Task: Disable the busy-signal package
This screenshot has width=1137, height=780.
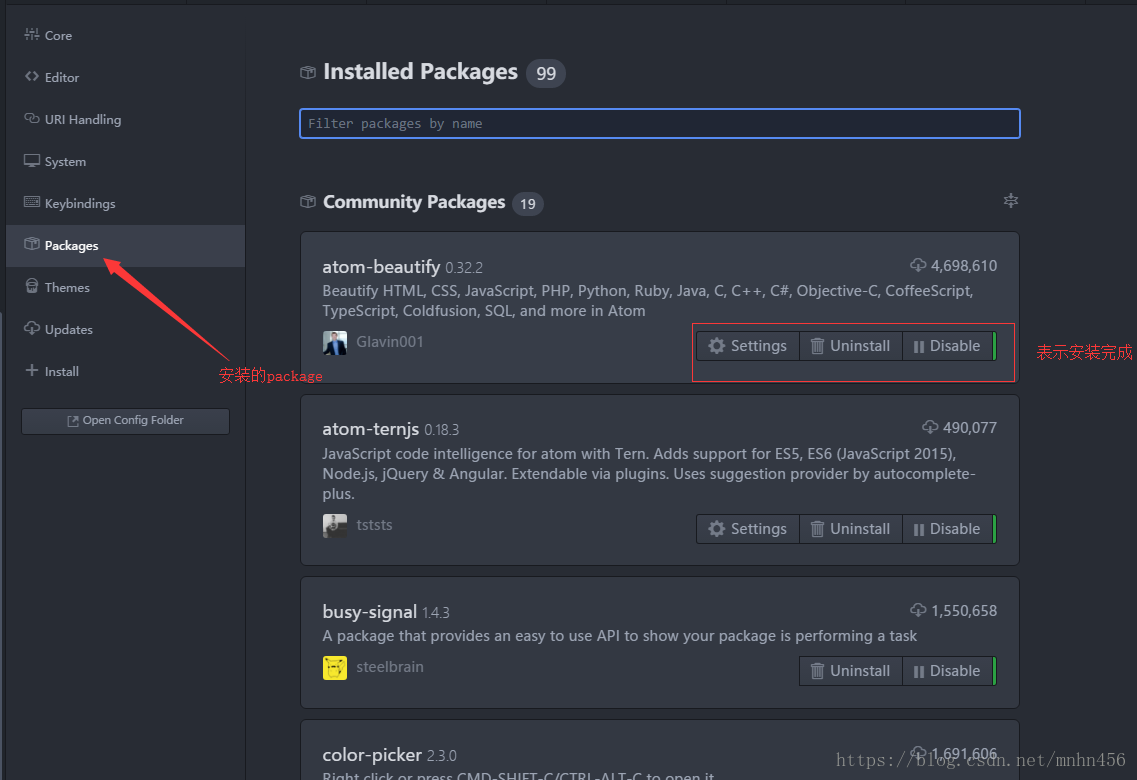Action: pos(948,671)
